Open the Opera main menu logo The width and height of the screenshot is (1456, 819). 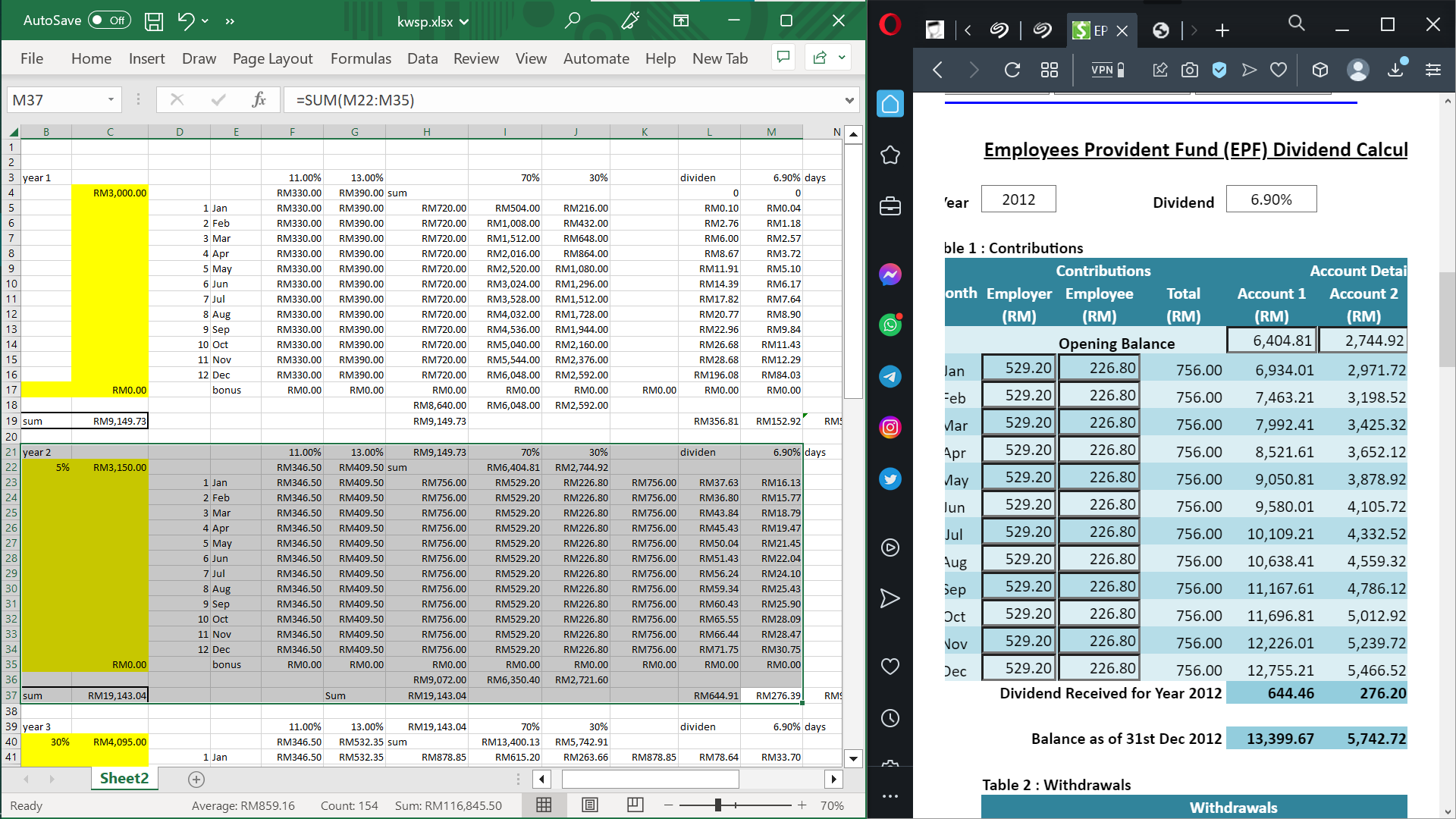[x=890, y=24]
